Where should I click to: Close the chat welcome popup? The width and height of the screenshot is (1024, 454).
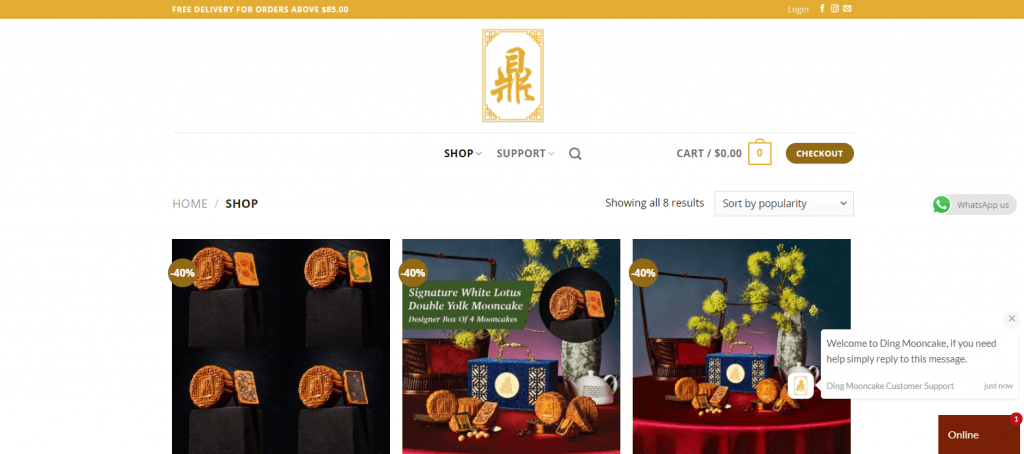[1012, 319]
